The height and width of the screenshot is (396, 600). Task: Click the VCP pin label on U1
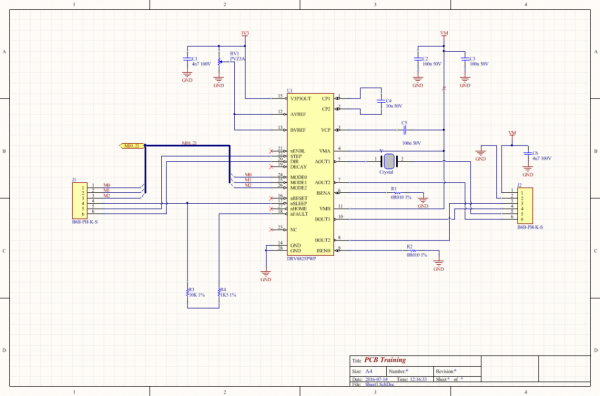coord(326,130)
